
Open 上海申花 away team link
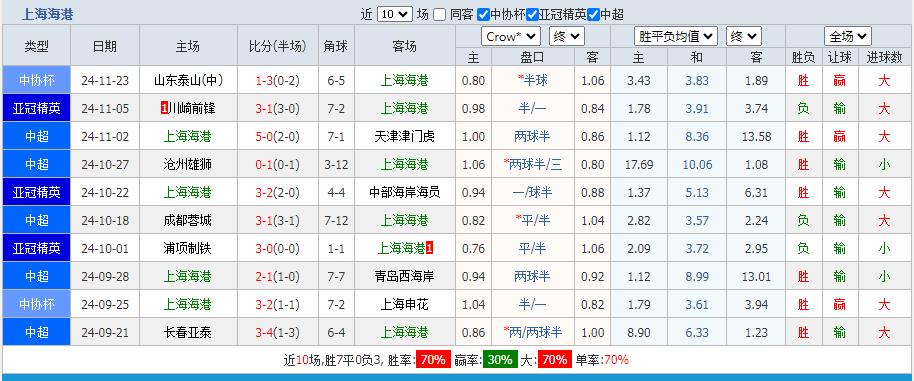tap(405, 304)
